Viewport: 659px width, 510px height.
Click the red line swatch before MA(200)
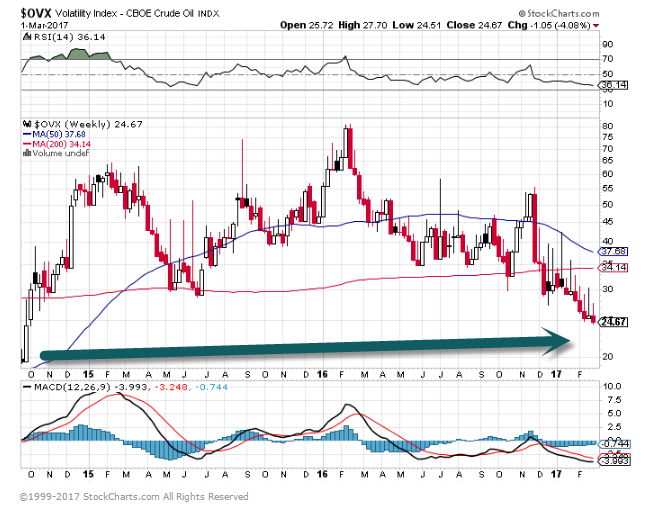pos(27,144)
